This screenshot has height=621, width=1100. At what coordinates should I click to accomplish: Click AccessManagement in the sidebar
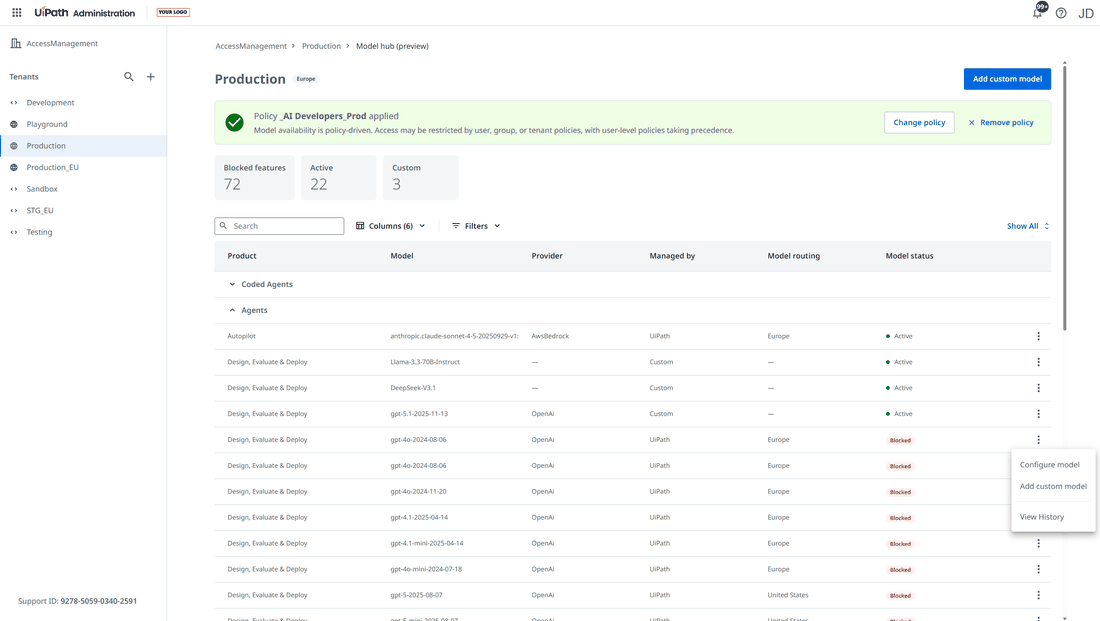(x=62, y=44)
